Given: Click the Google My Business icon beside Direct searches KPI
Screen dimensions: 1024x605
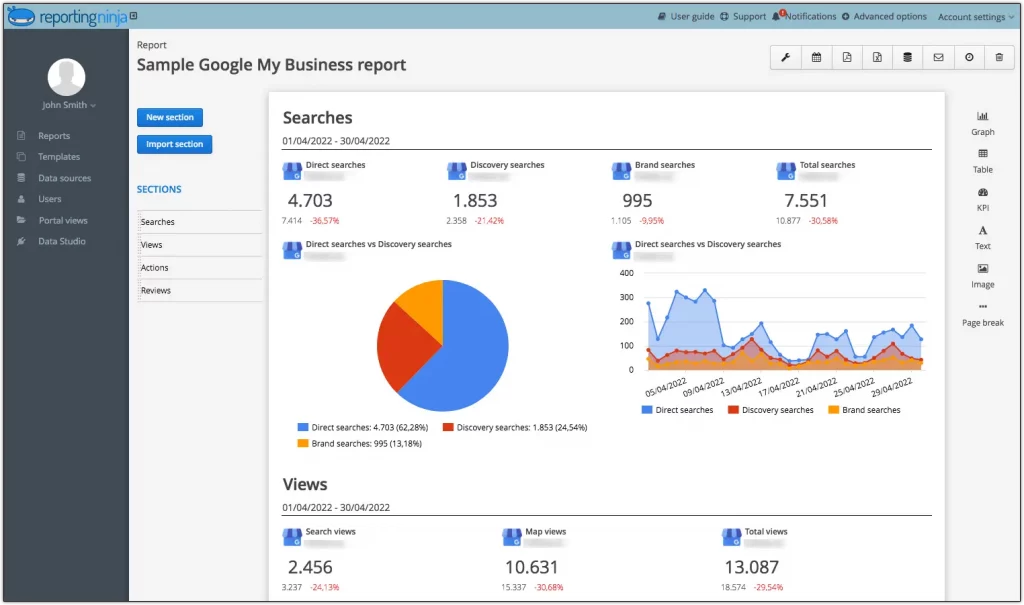Looking at the screenshot, I should click(x=292, y=171).
